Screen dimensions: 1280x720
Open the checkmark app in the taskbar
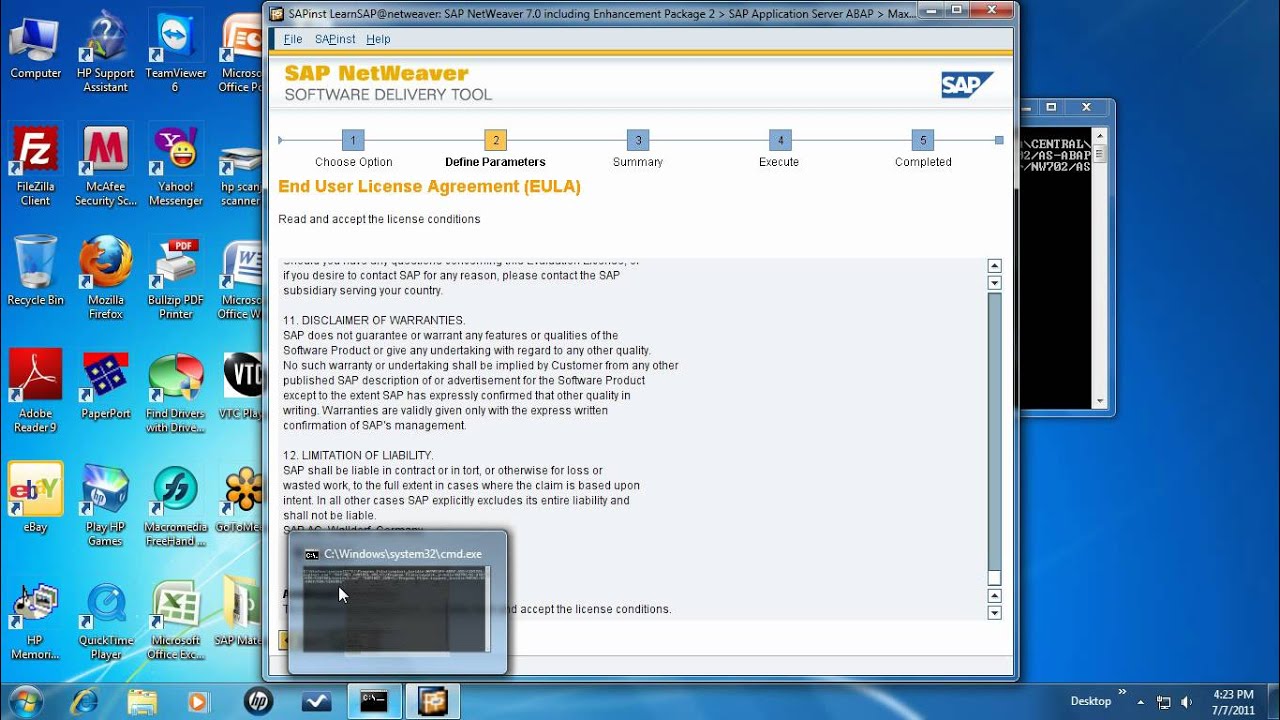coord(316,701)
